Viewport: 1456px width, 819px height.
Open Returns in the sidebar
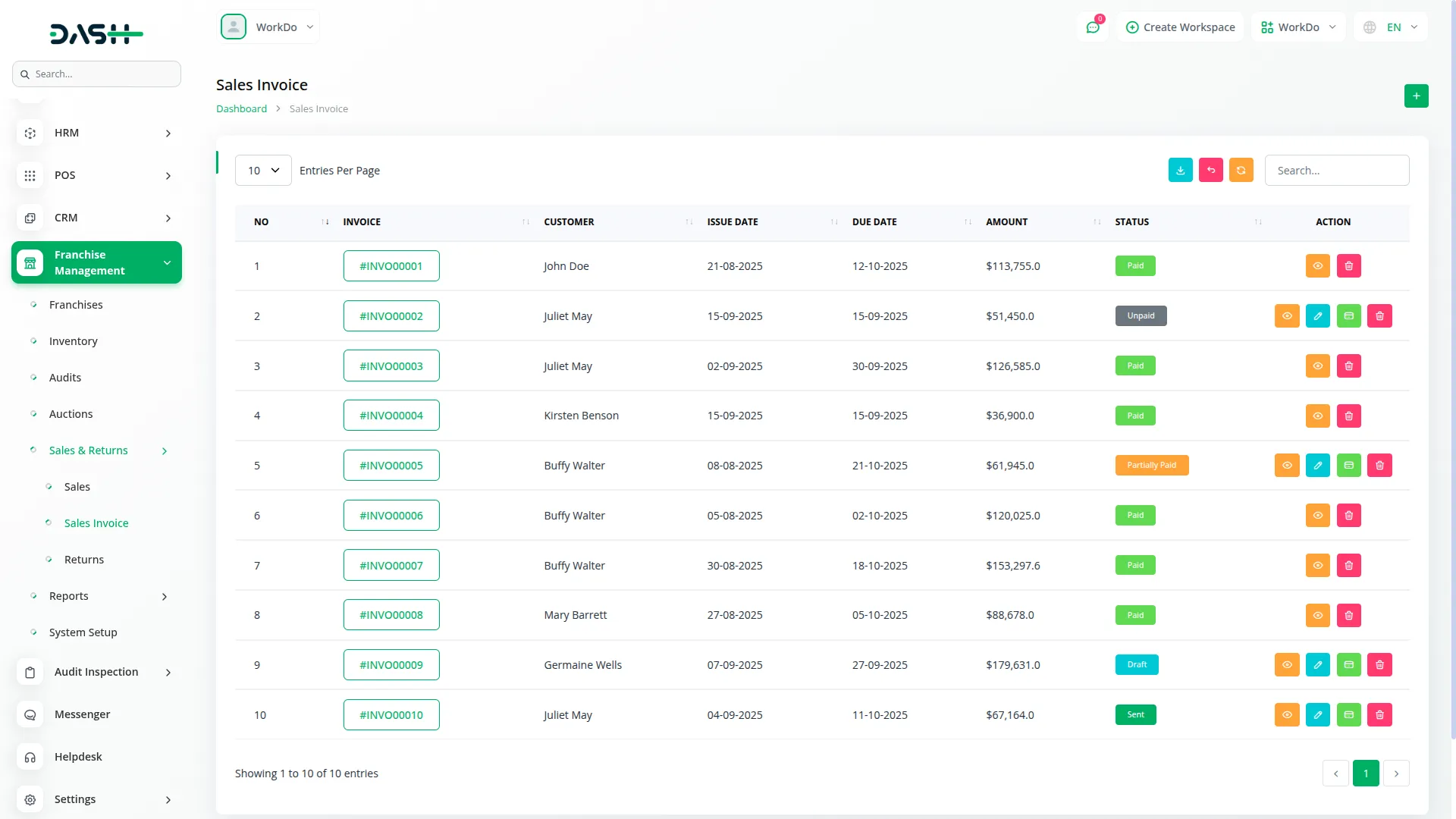[83, 560]
